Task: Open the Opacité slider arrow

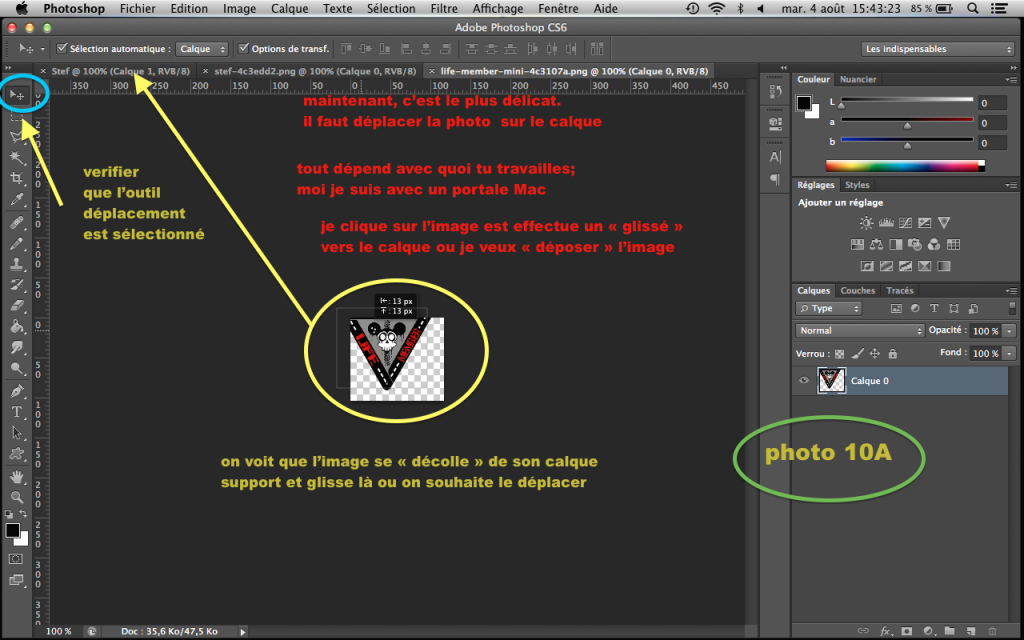Action: [1009, 331]
